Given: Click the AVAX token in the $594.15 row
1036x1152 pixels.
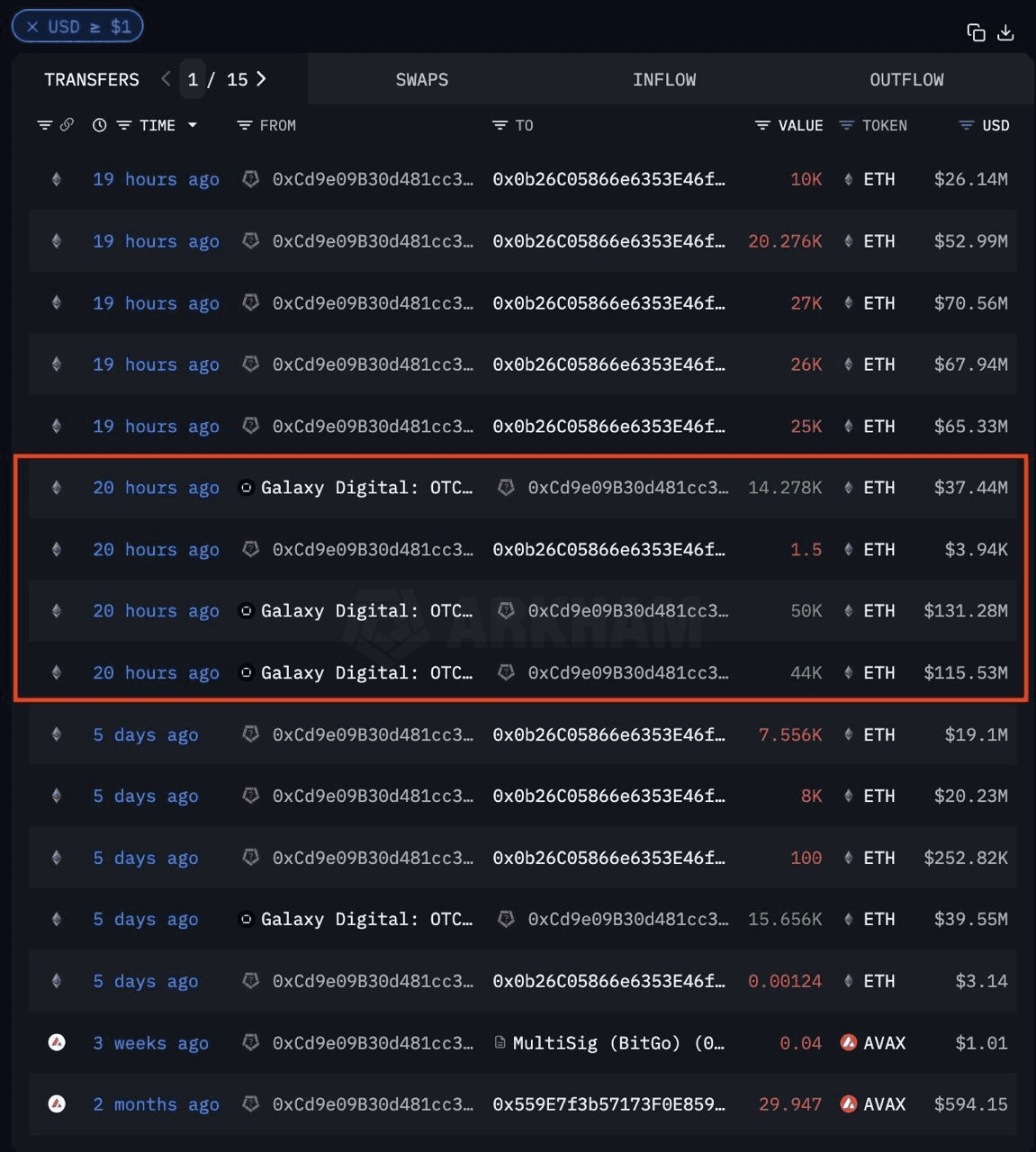Looking at the screenshot, I should point(884,1104).
